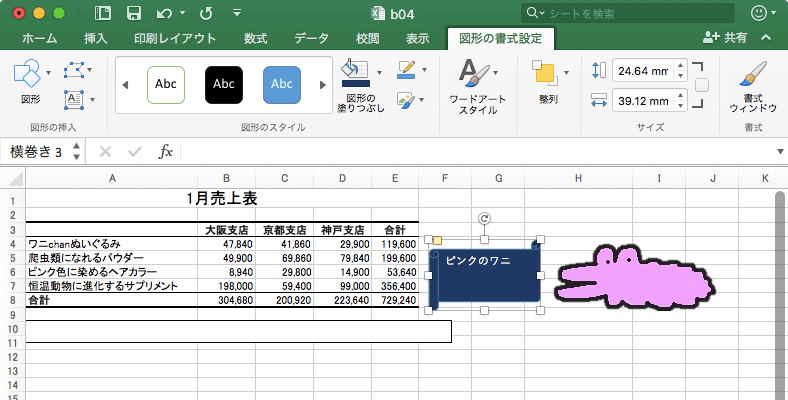788x400 pixels.
Task: Open the shape fill color dropdown arrow
Action: [379, 72]
